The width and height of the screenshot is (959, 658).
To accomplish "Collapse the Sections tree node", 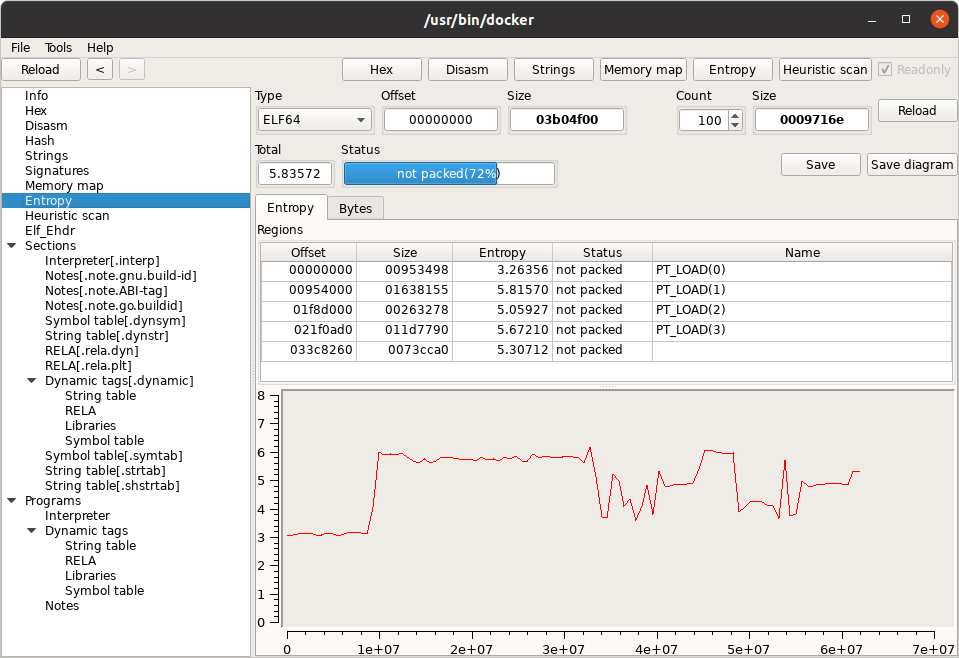I will [x=11, y=246].
